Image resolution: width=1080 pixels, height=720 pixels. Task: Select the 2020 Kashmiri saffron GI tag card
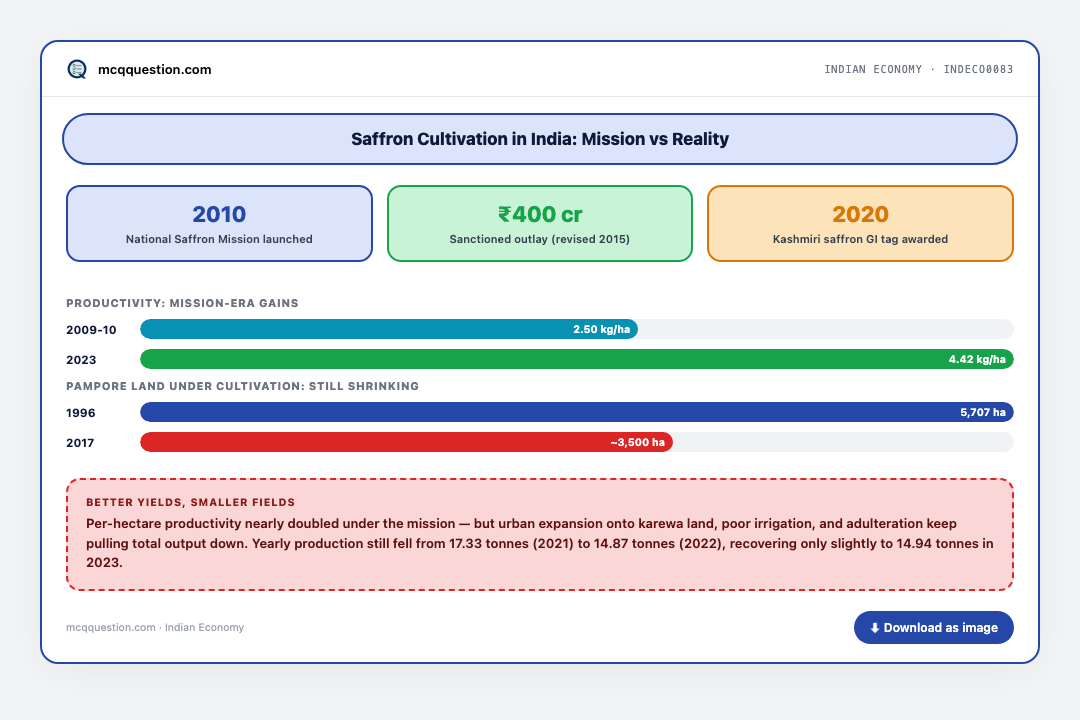tap(860, 223)
